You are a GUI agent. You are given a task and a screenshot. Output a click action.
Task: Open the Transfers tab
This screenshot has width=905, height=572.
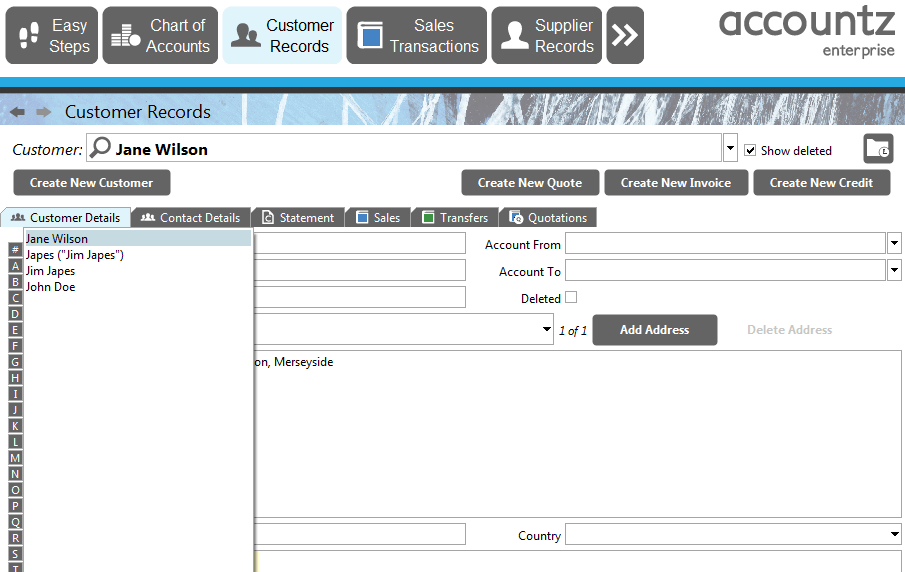pyautogui.click(x=455, y=218)
